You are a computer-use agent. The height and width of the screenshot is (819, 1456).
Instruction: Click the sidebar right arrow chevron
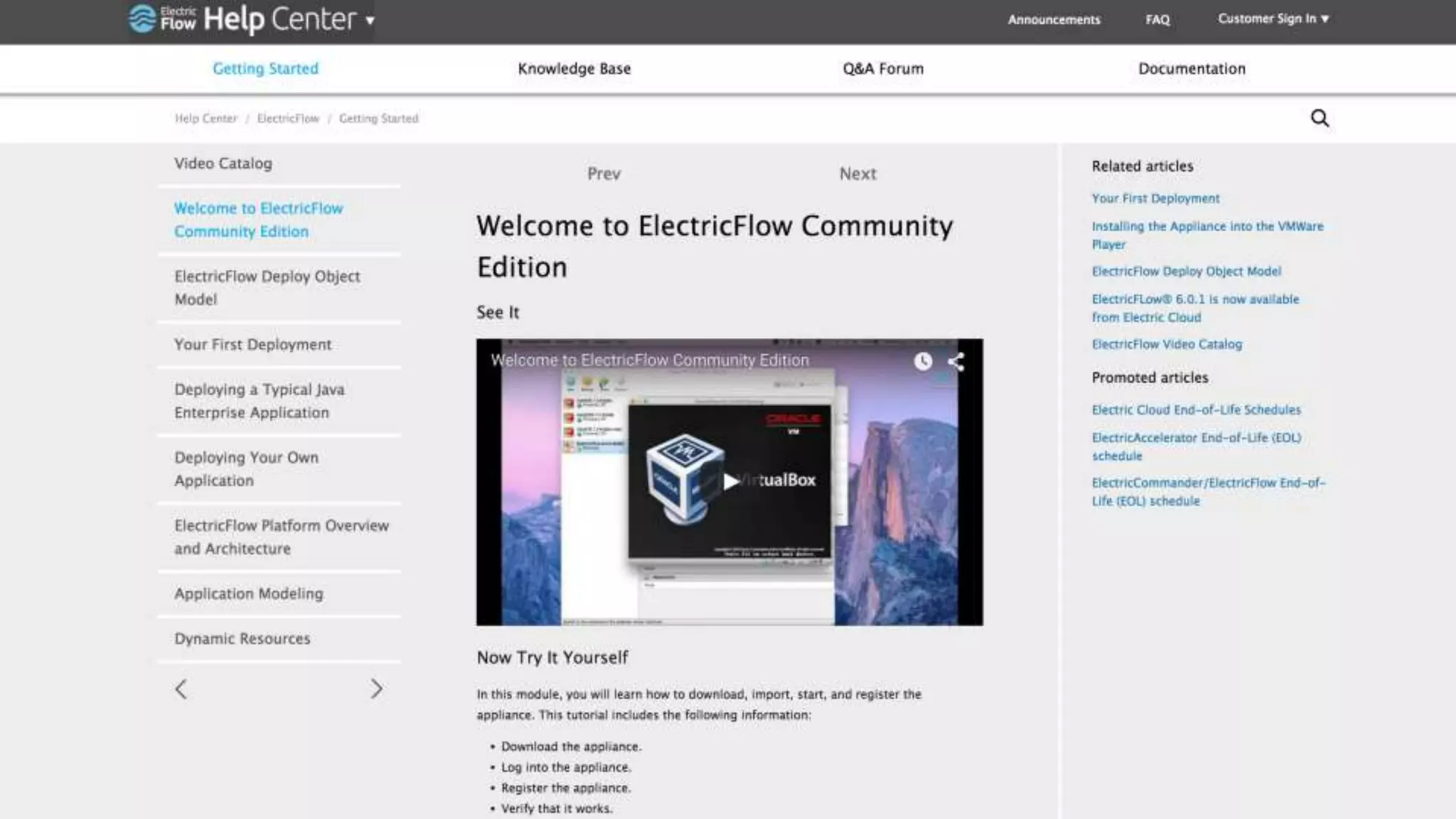coord(376,689)
